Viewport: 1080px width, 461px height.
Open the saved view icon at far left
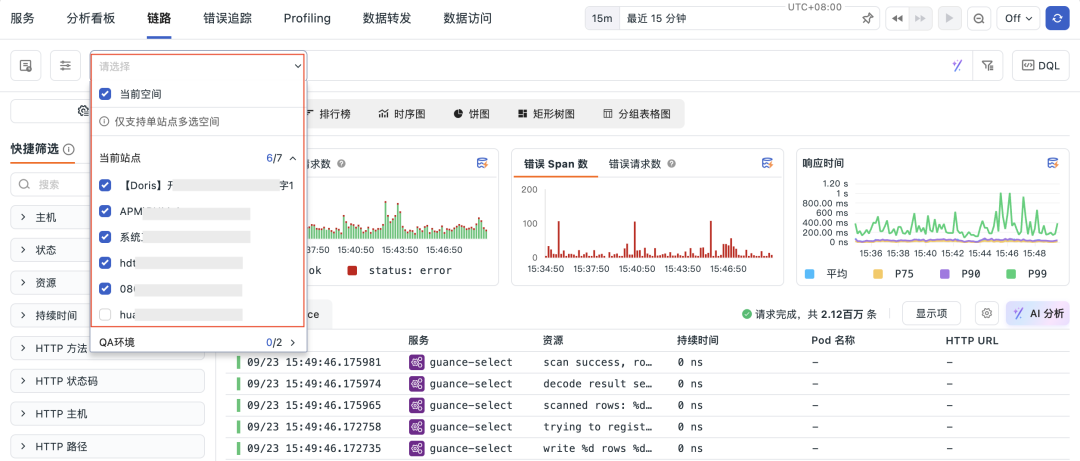pyautogui.click(x=25, y=65)
